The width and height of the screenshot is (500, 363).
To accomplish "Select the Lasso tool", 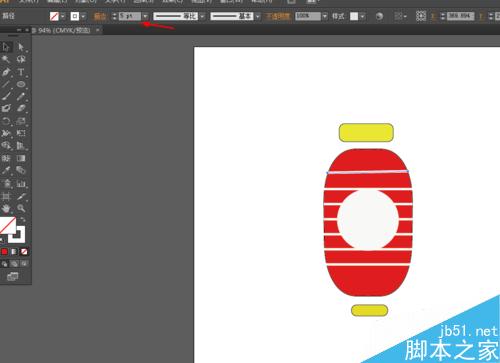I will [21, 59].
